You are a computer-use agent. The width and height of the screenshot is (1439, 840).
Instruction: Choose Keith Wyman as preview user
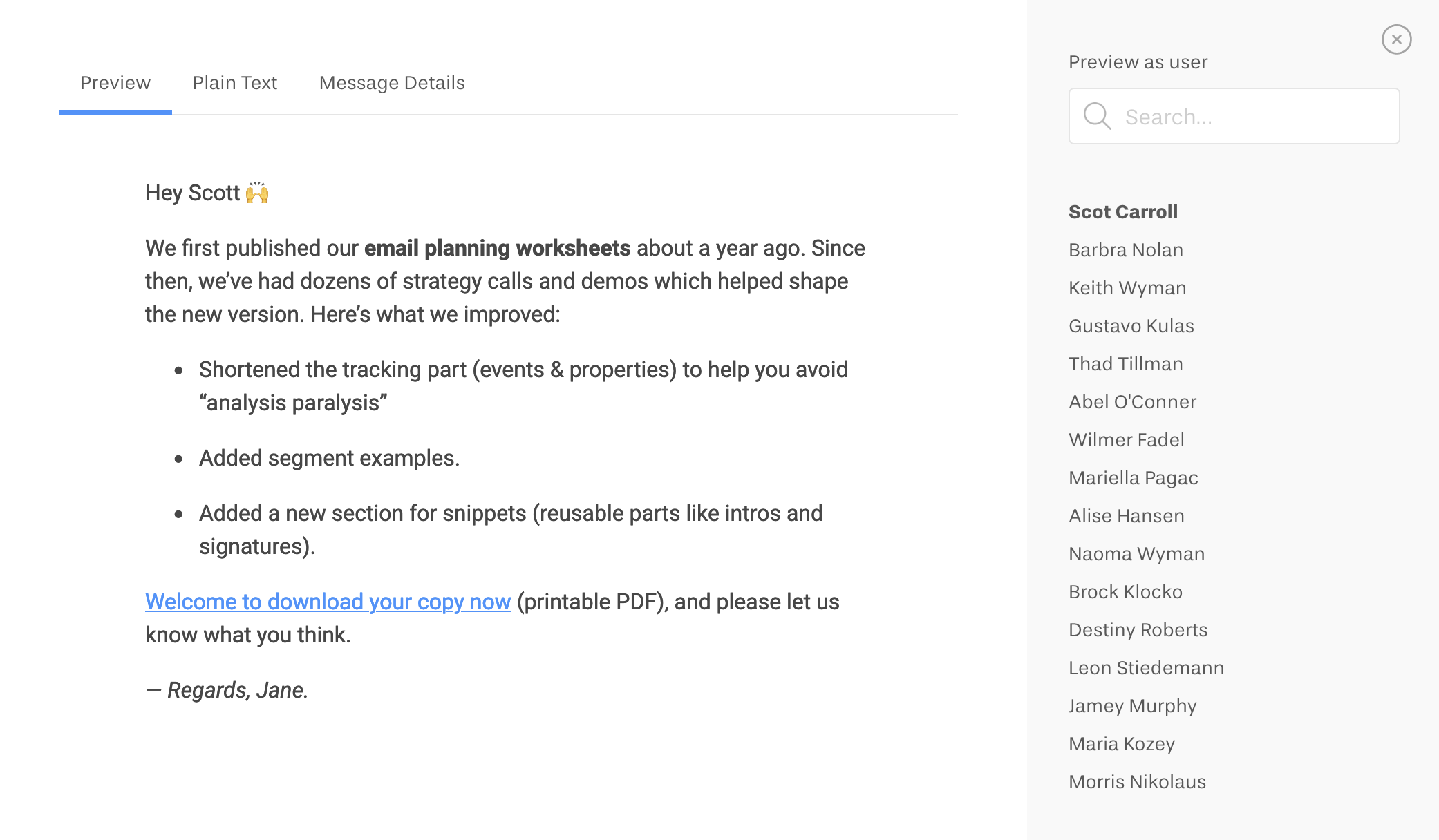(1127, 288)
